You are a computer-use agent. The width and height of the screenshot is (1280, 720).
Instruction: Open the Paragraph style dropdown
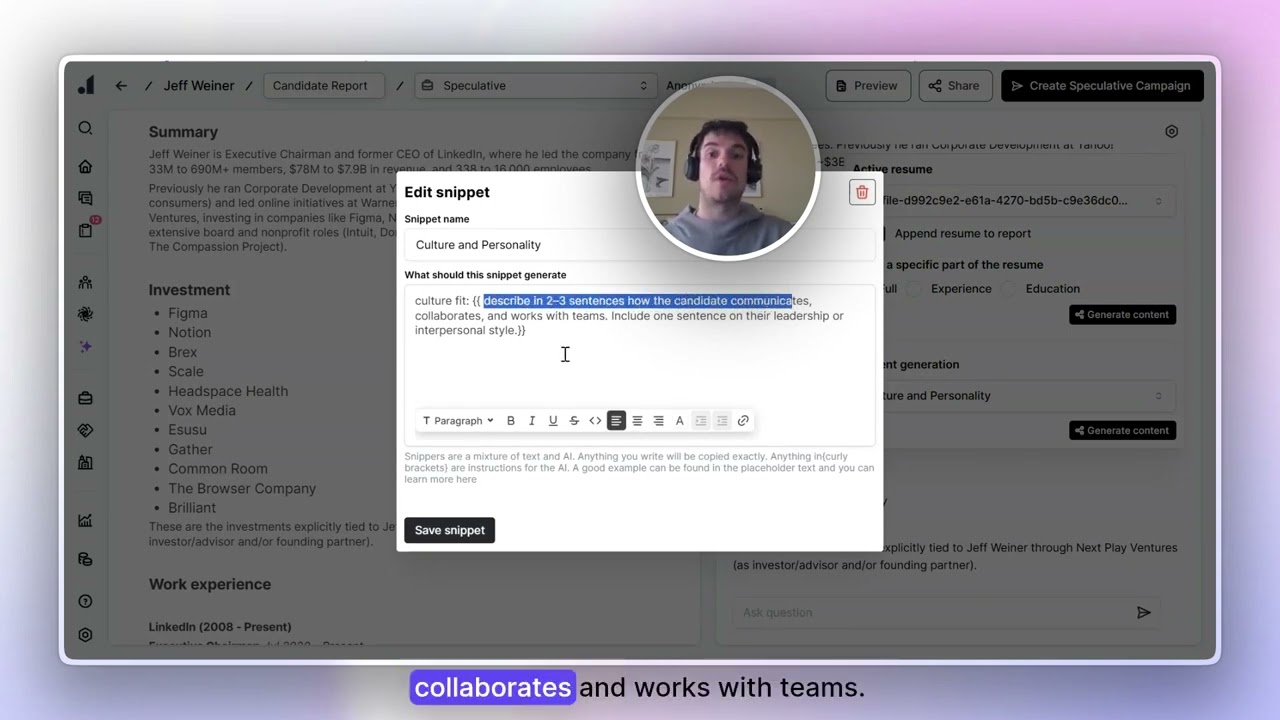458,421
